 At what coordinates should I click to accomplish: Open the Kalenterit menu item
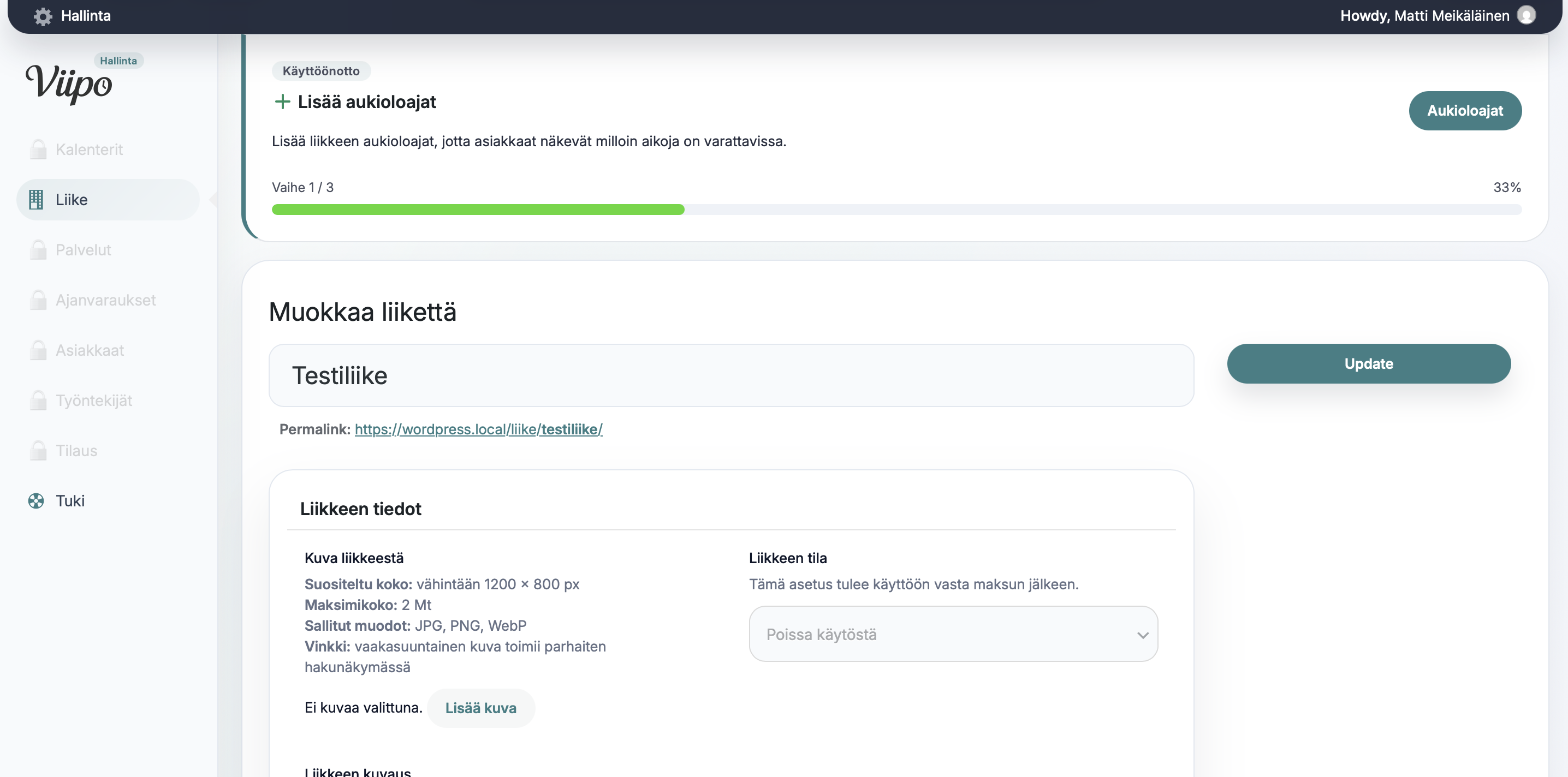[108, 149]
